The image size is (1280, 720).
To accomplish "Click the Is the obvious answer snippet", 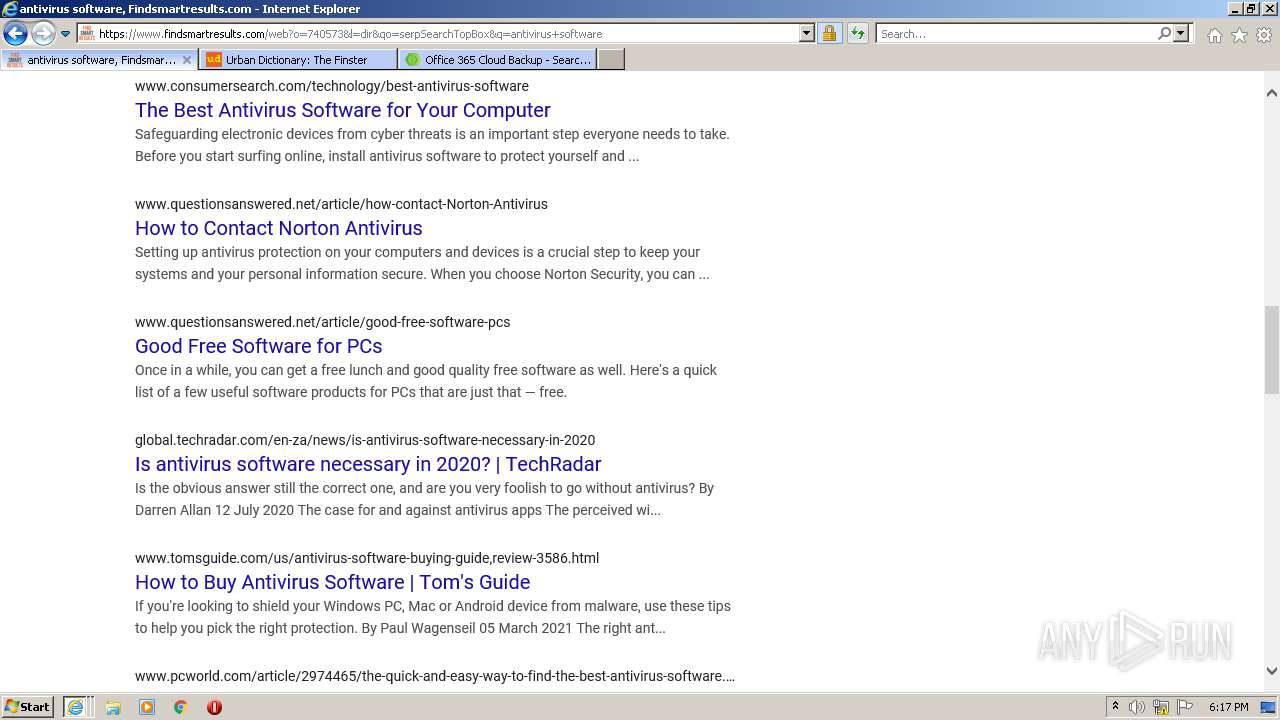I will point(425,499).
